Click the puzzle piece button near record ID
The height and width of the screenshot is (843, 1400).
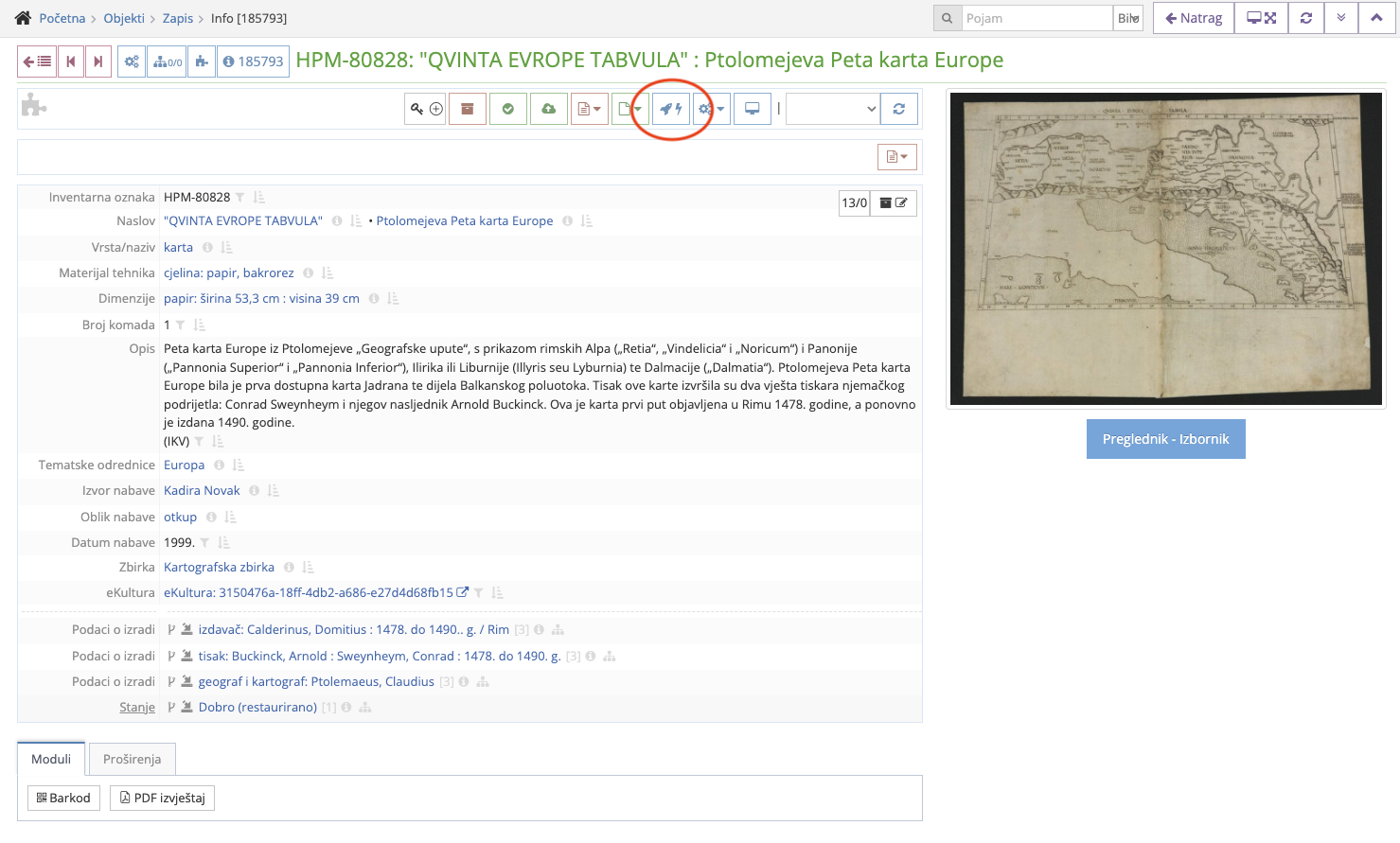pos(202,61)
